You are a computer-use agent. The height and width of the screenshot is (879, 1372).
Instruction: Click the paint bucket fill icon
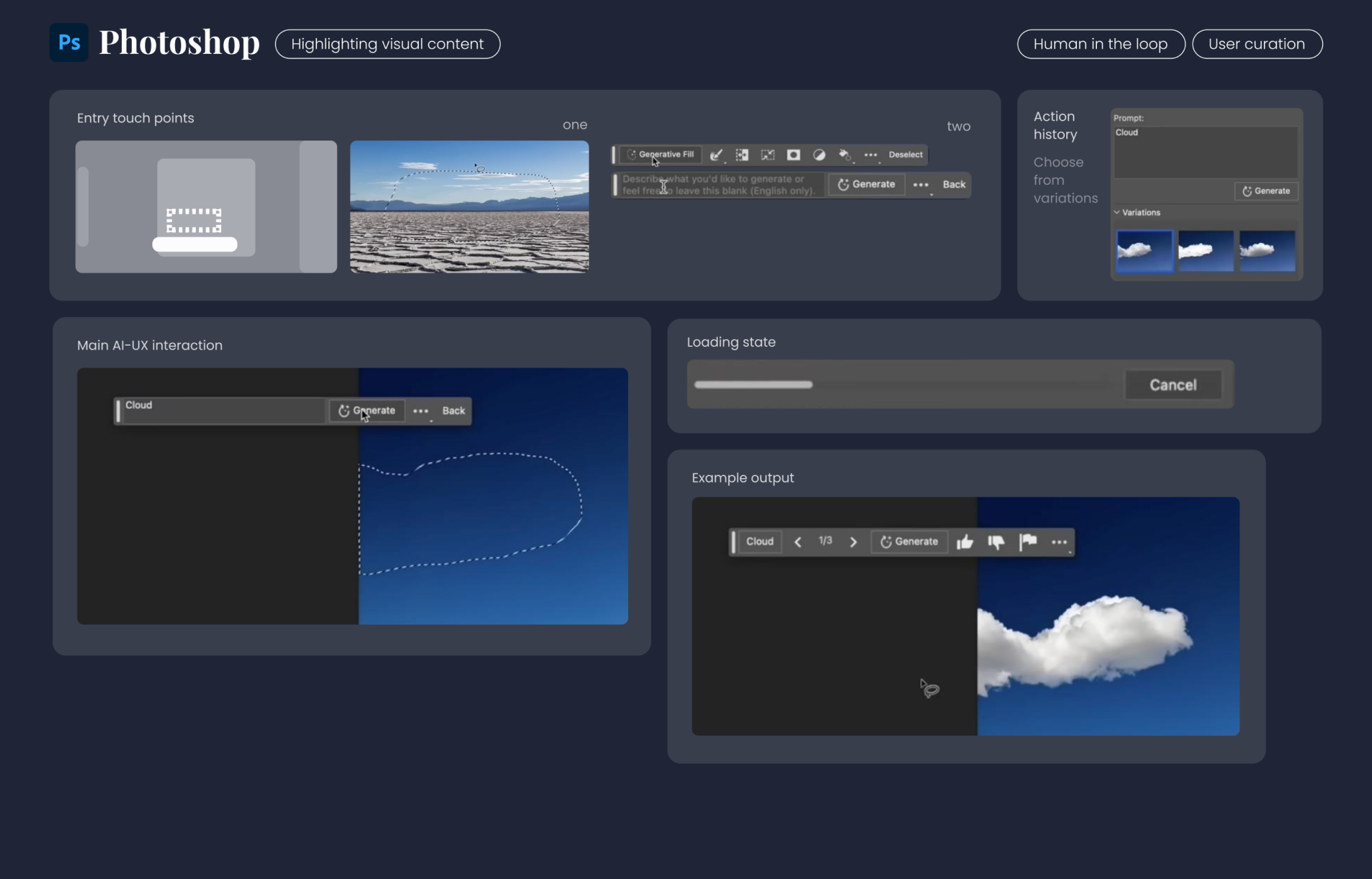pos(845,154)
